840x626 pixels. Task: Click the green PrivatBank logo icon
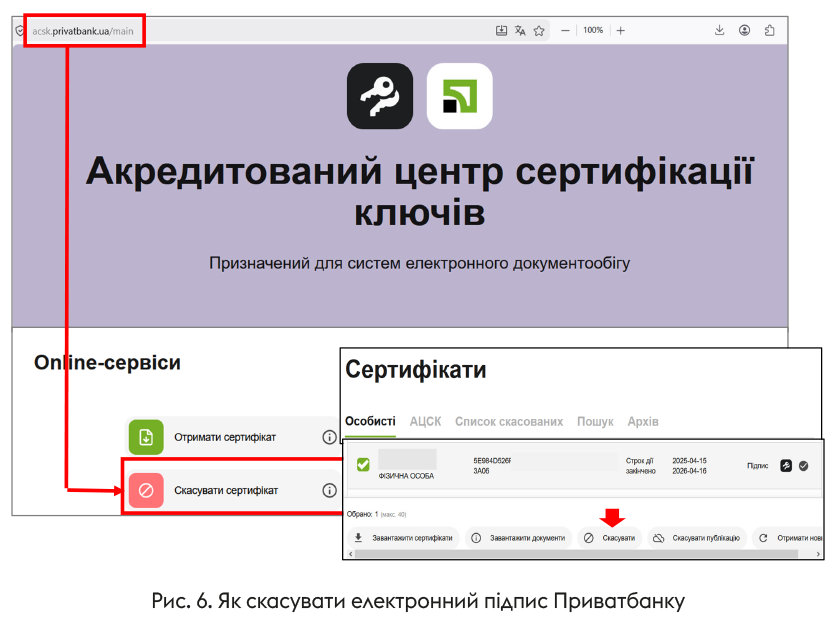coord(460,96)
